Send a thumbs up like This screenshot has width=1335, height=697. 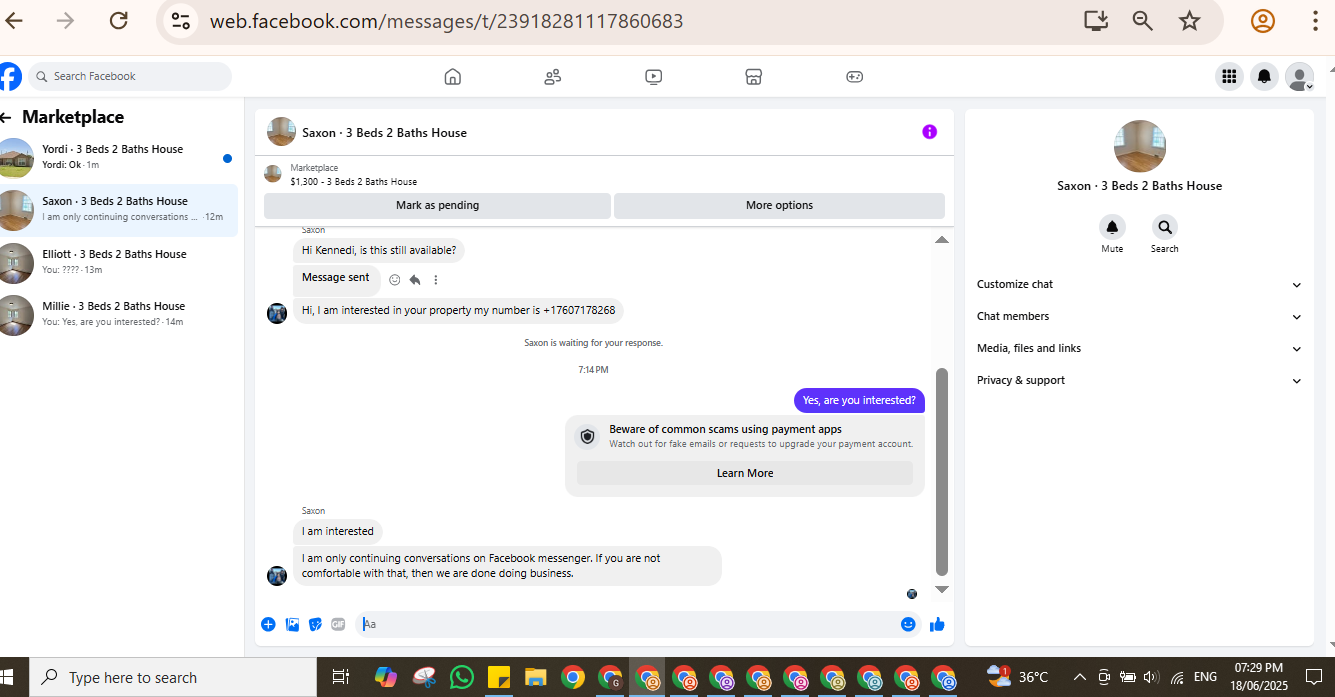pyautogui.click(x=937, y=624)
